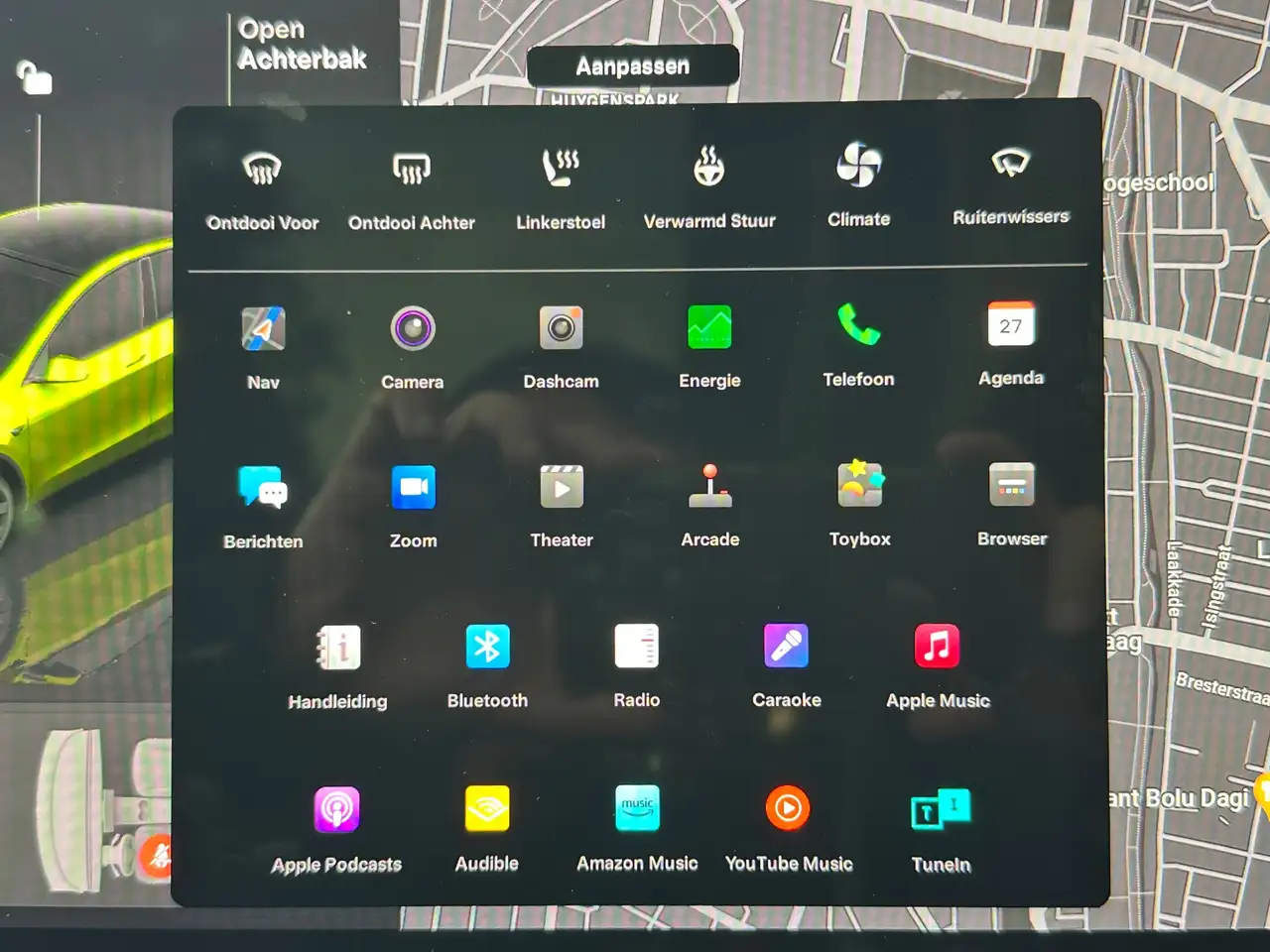The height and width of the screenshot is (952, 1270).
Task: Open Apple Podcasts app
Action: [x=336, y=810]
